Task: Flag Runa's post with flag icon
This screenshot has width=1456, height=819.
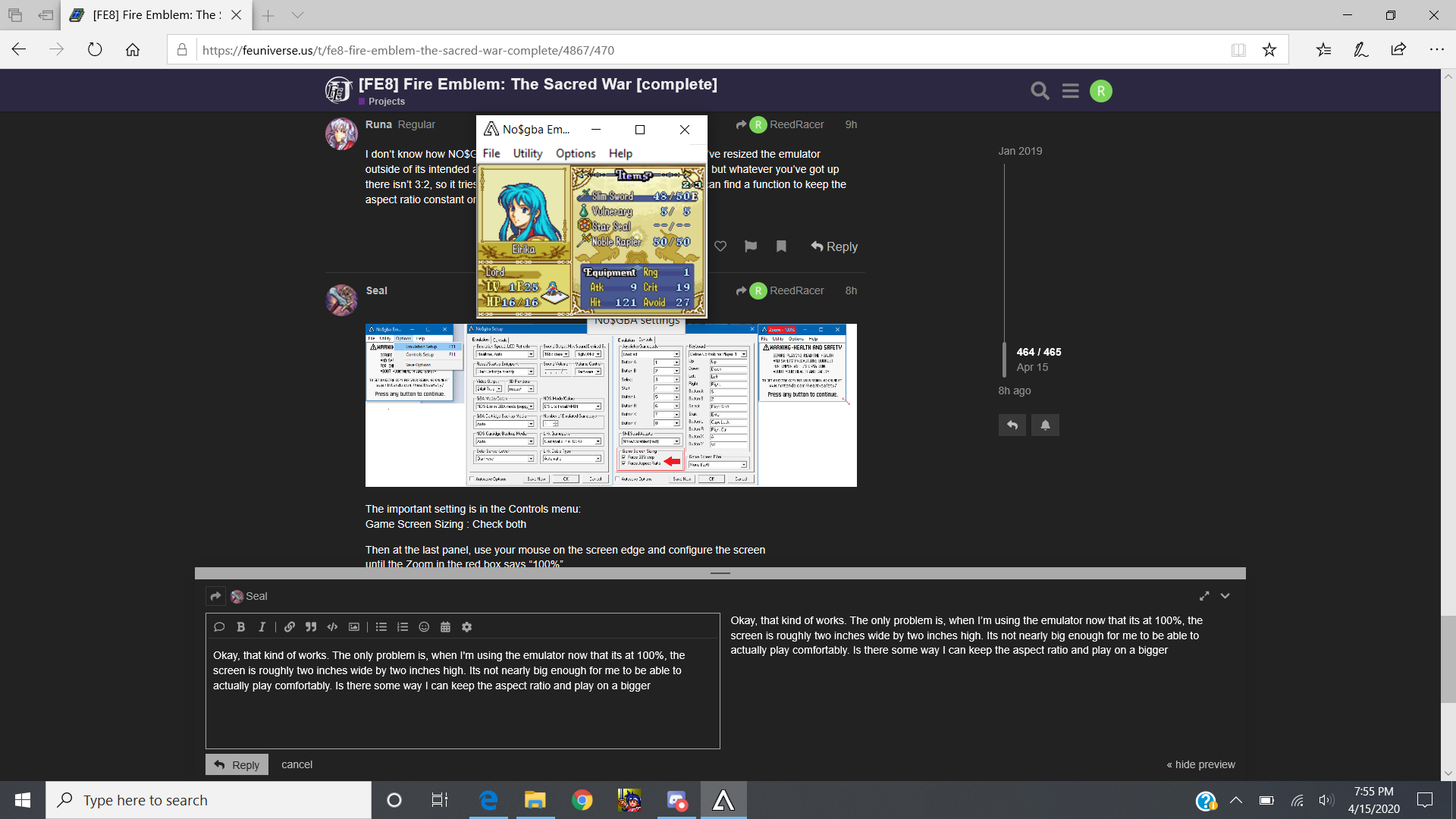Action: tap(751, 246)
